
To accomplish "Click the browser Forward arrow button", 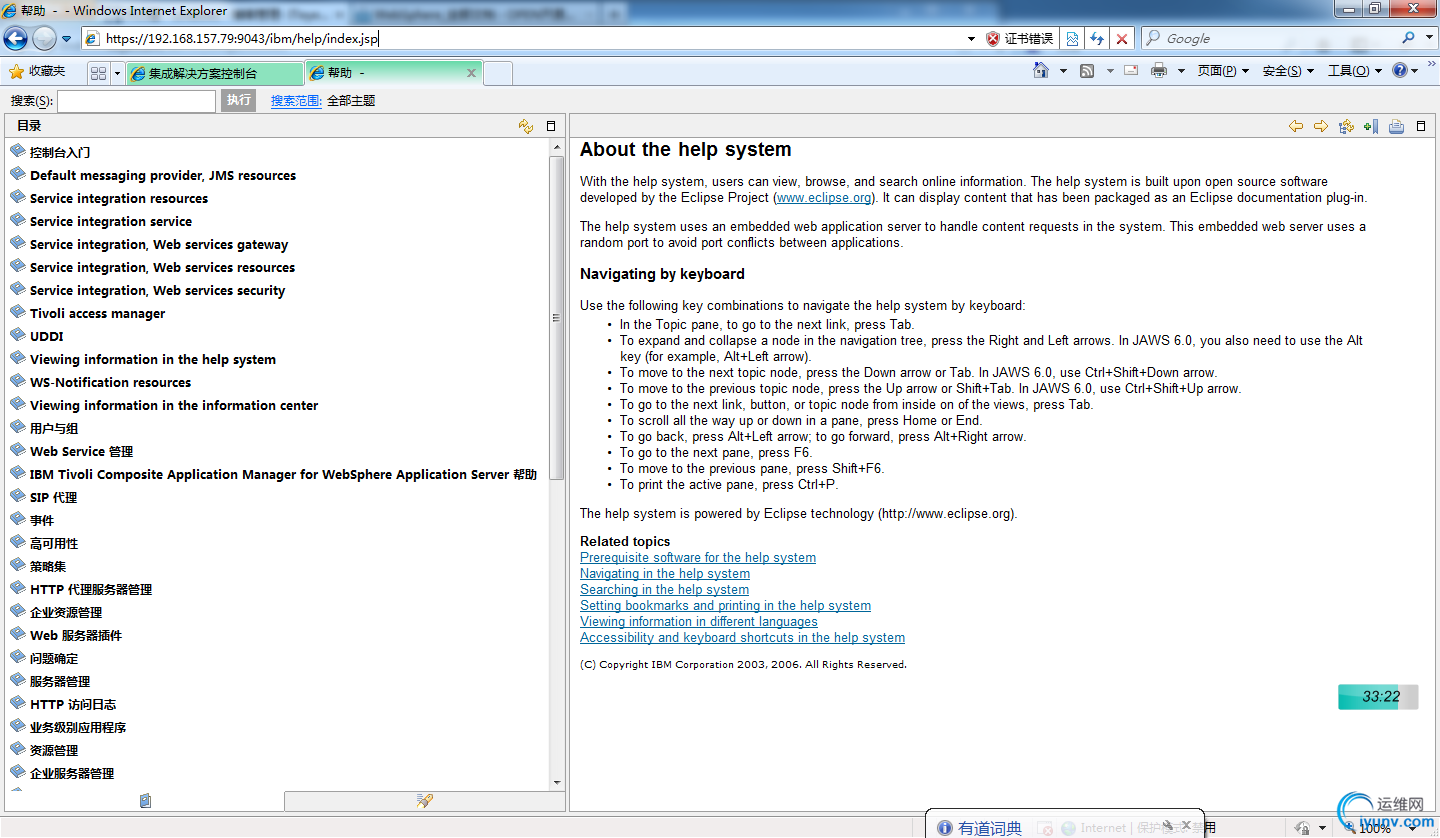I will click(x=44, y=38).
